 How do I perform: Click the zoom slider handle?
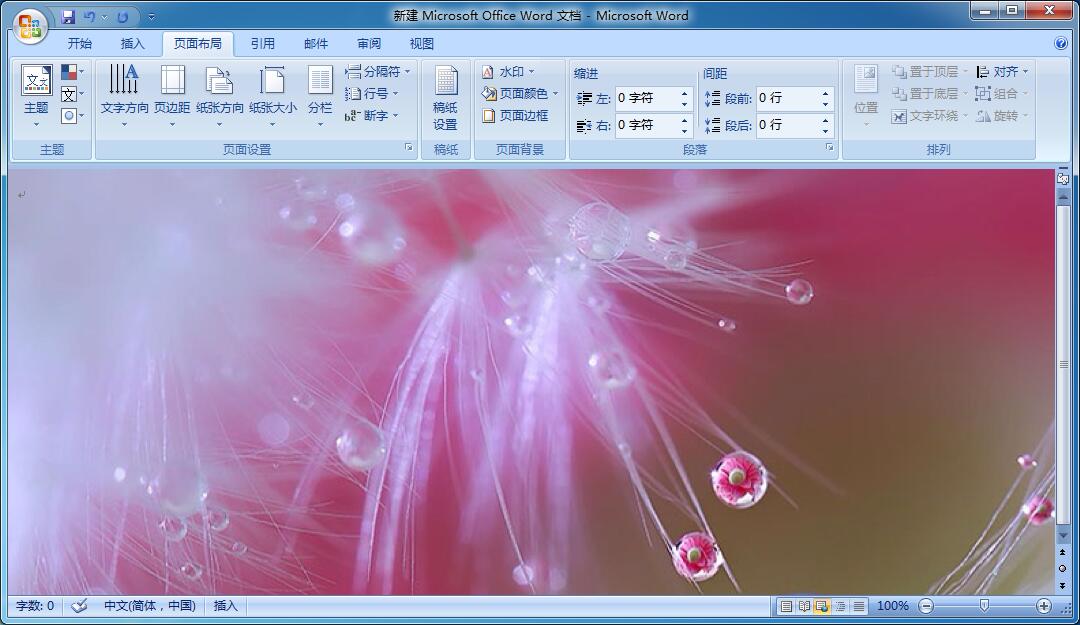[984, 606]
